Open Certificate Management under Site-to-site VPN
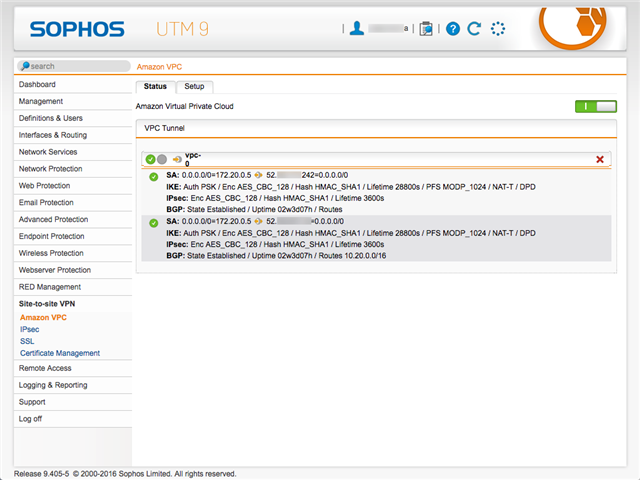The width and height of the screenshot is (640, 480). point(60,353)
